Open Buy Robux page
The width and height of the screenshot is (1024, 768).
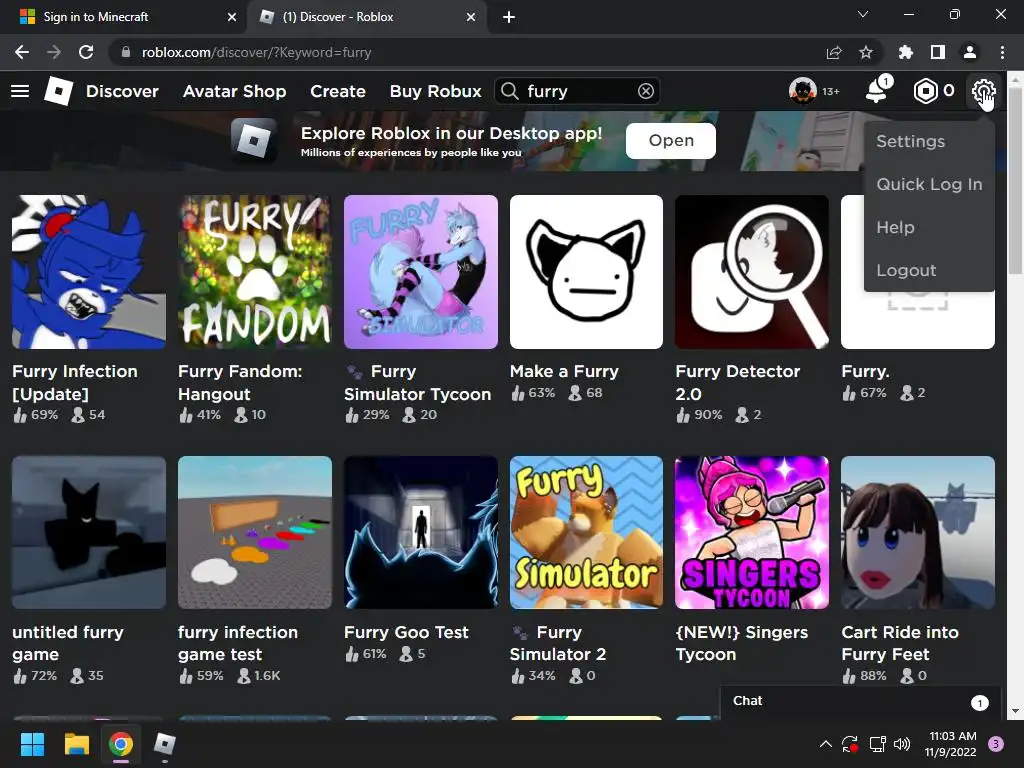coord(436,91)
